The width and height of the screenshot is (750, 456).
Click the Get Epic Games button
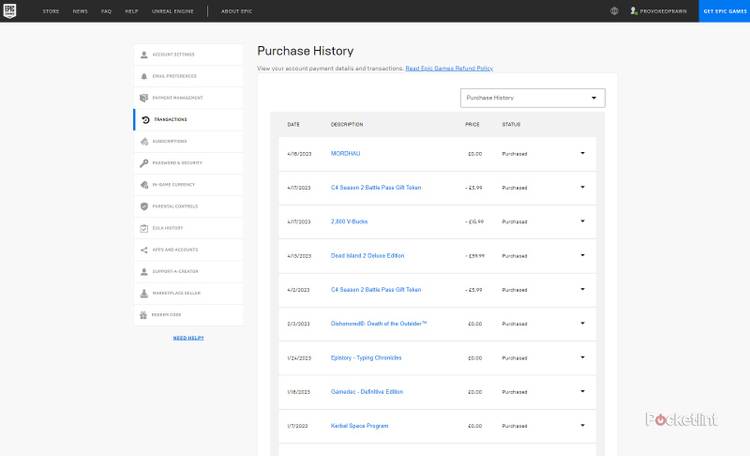723,11
